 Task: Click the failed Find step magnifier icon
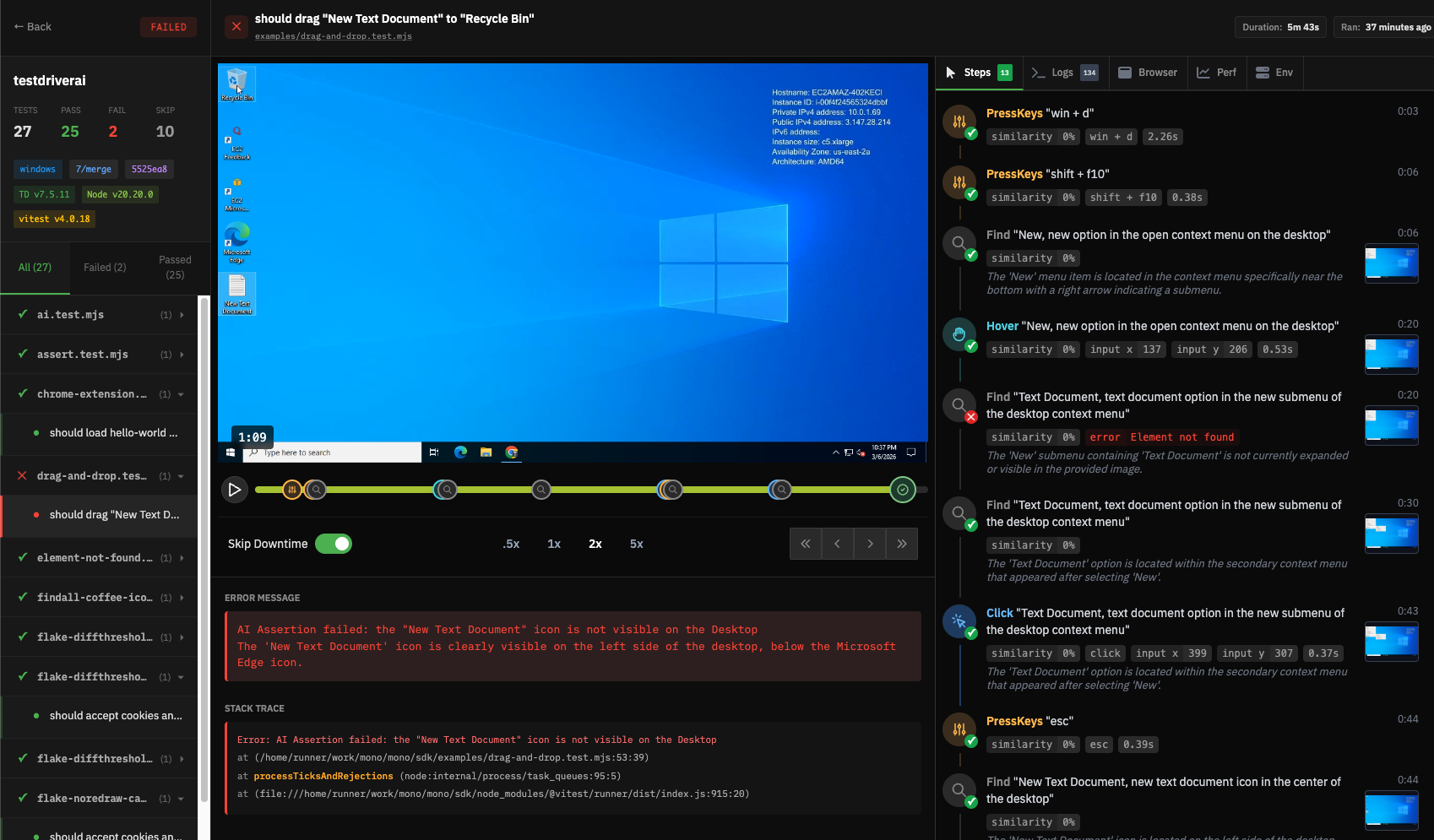(x=959, y=404)
